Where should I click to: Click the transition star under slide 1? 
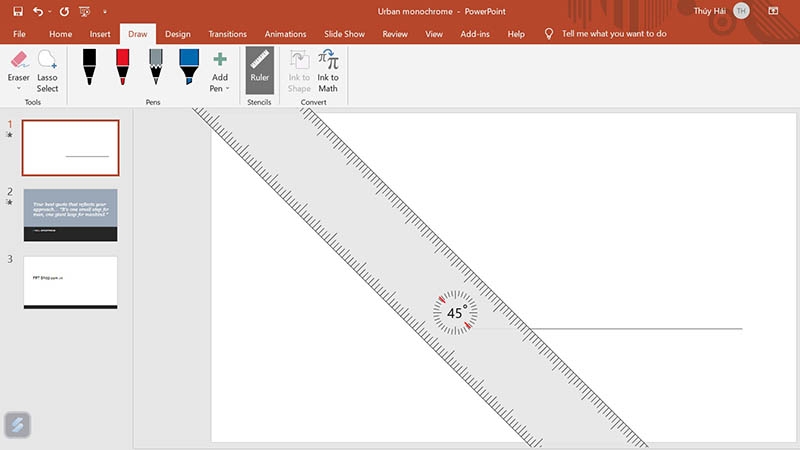[10, 135]
